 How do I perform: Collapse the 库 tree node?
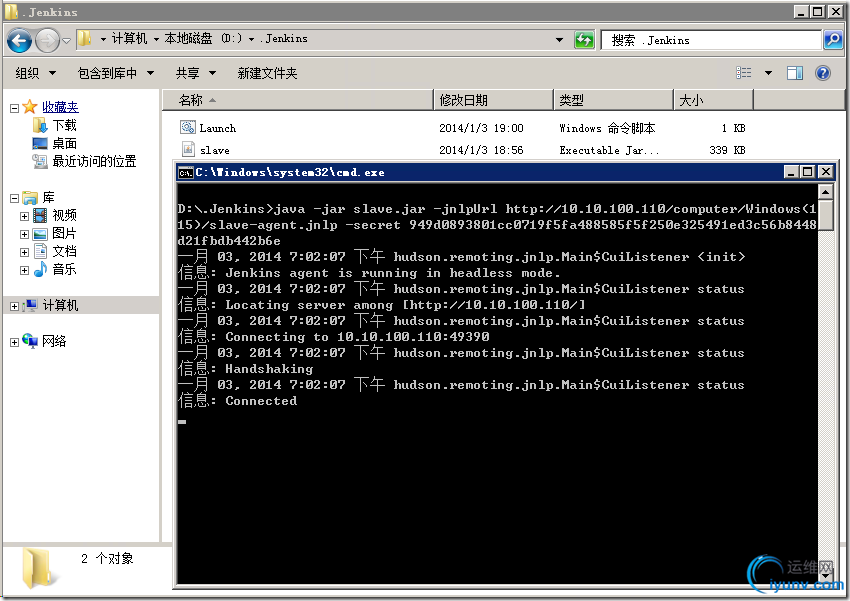point(15,198)
